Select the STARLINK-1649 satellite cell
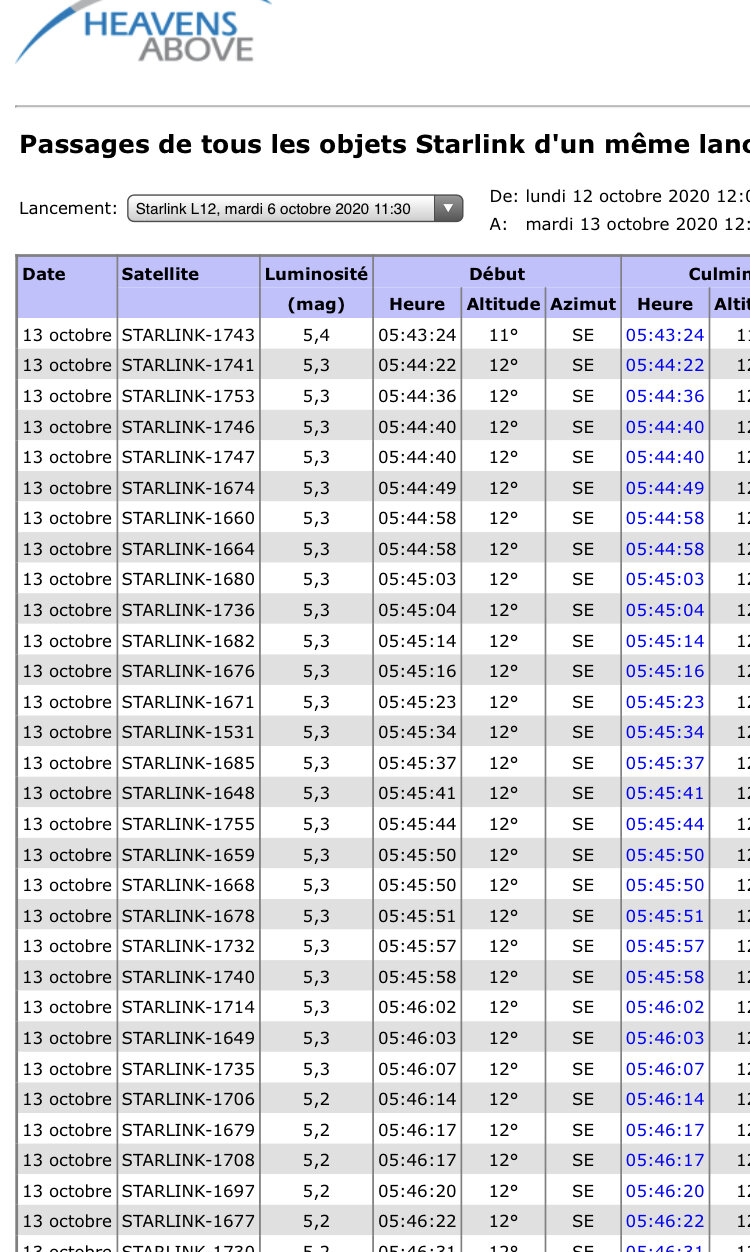The height and width of the screenshot is (1252, 750). pyautogui.click(x=188, y=1038)
